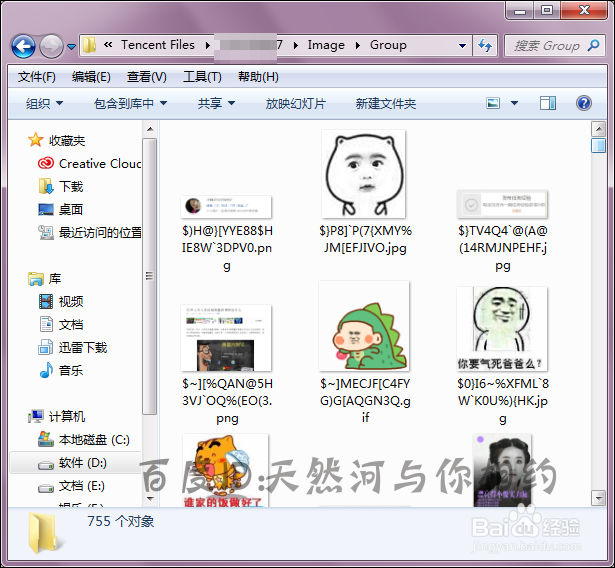This screenshot has height=568, width=615.
Task: Select the orange tiger cartoon thumbnail
Action: [226, 470]
